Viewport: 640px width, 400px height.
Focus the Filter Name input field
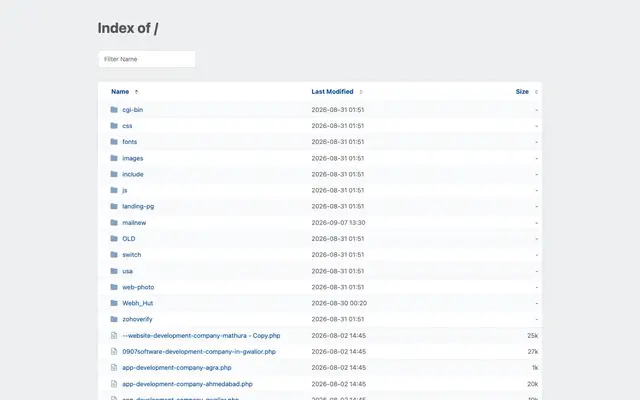[x=147, y=59]
